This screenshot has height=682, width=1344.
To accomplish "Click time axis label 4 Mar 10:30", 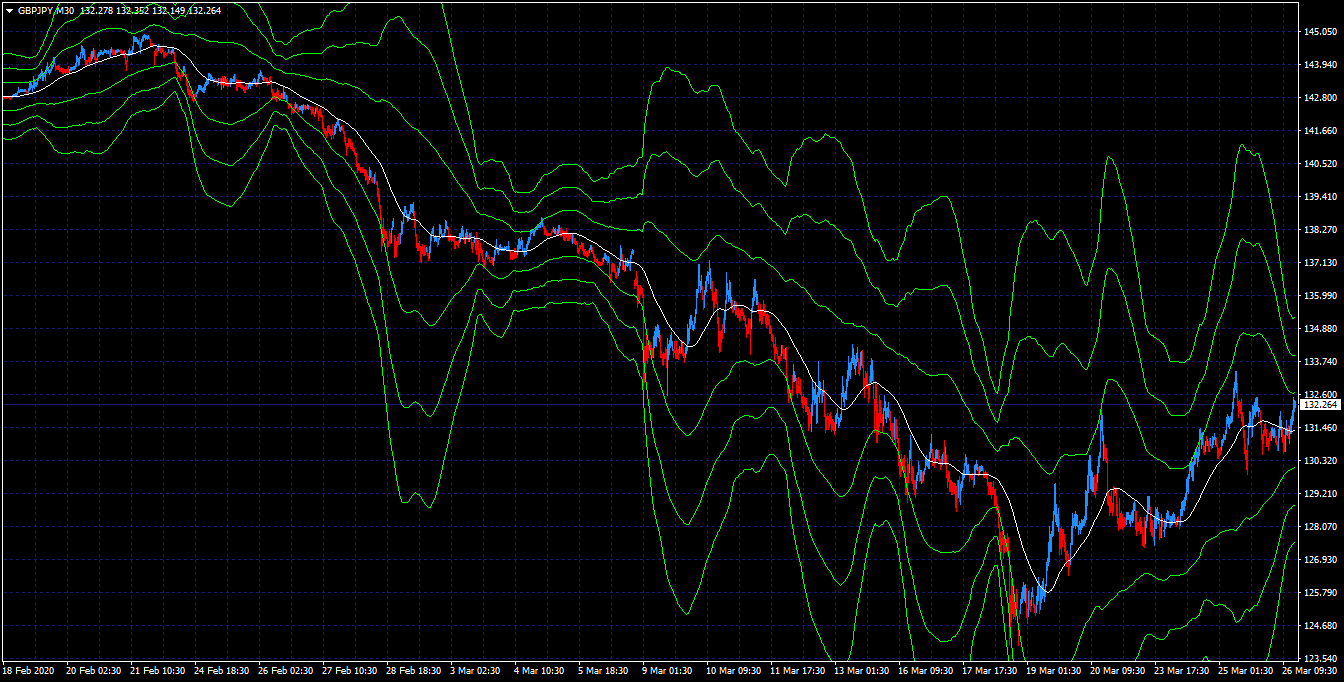I will click(540, 671).
